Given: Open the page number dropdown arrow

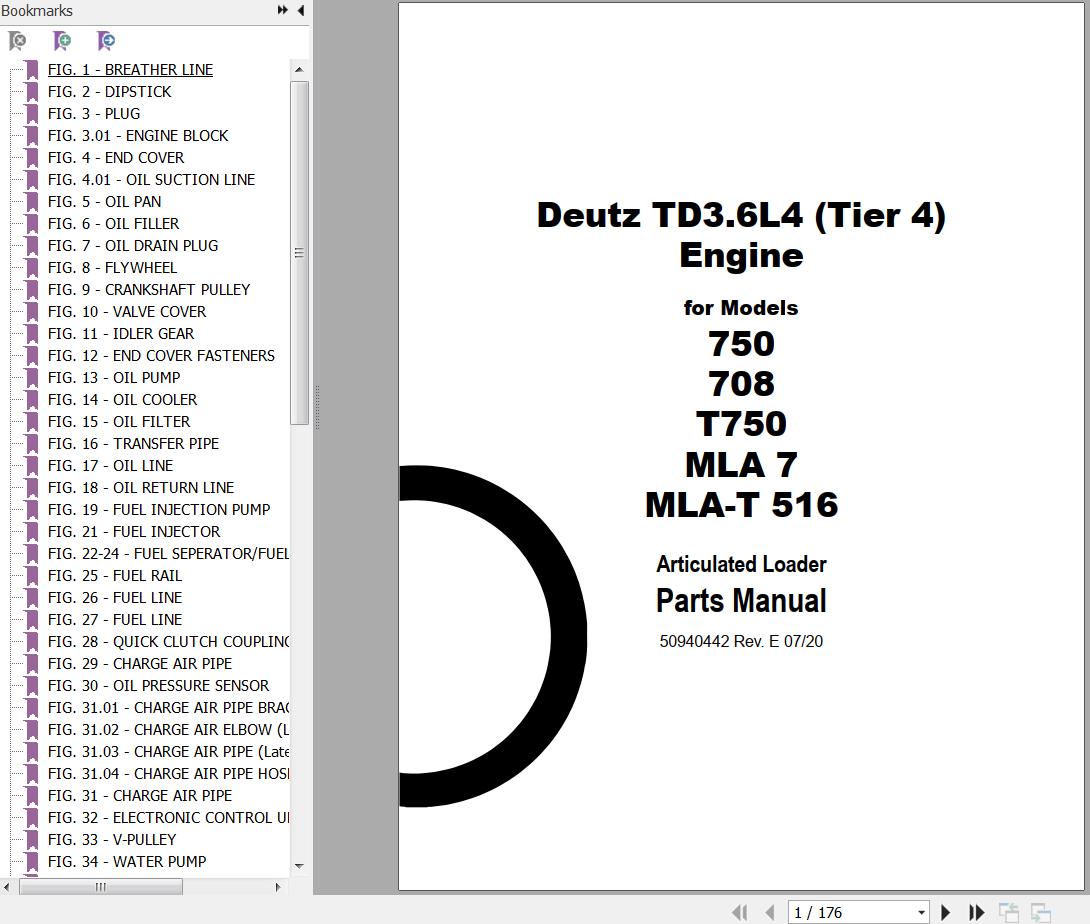Looking at the screenshot, I should click(921, 912).
